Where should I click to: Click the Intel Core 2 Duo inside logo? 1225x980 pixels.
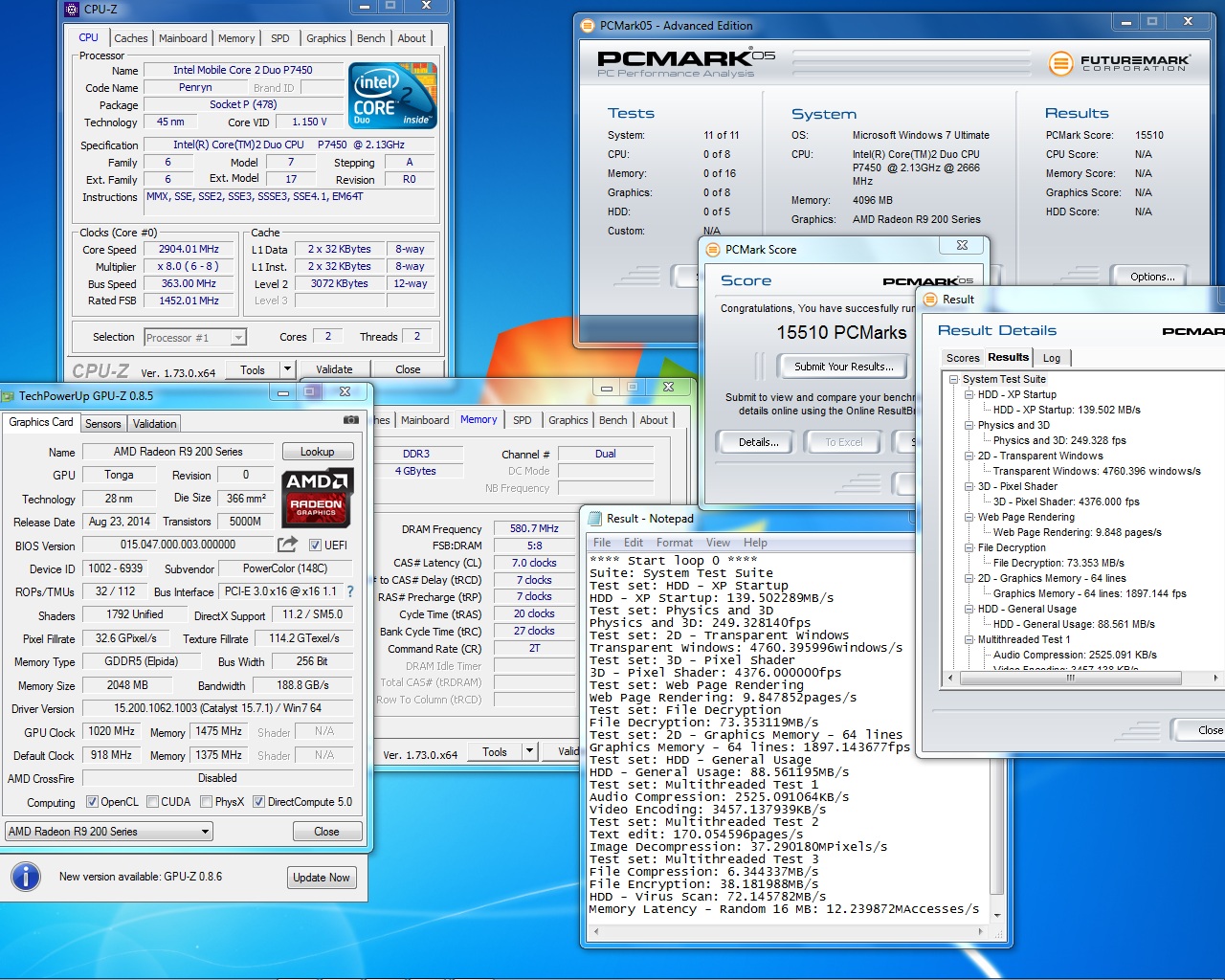[x=393, y=96]
